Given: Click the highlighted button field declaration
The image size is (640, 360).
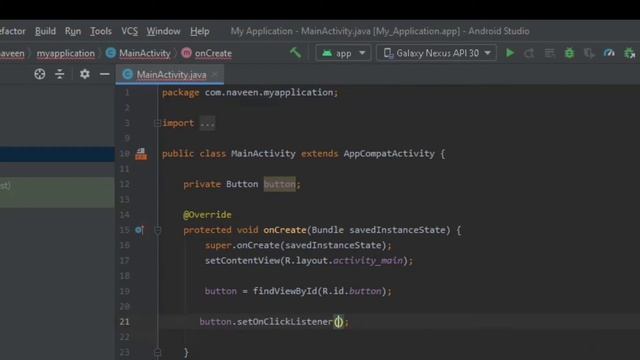Looking at the screenshot, I should 279,184.
